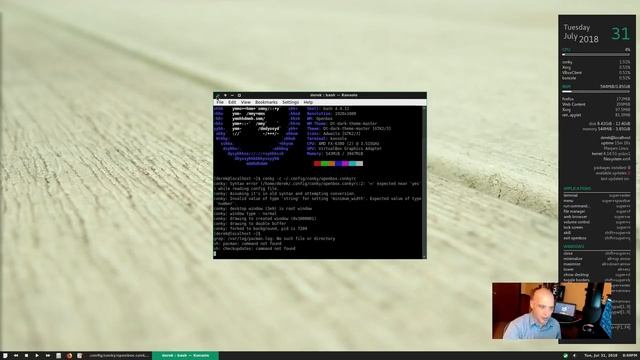Click the CPU usage bar in conky
The image size is (640, 360).
pyautogui.click(x=596, y=55)
